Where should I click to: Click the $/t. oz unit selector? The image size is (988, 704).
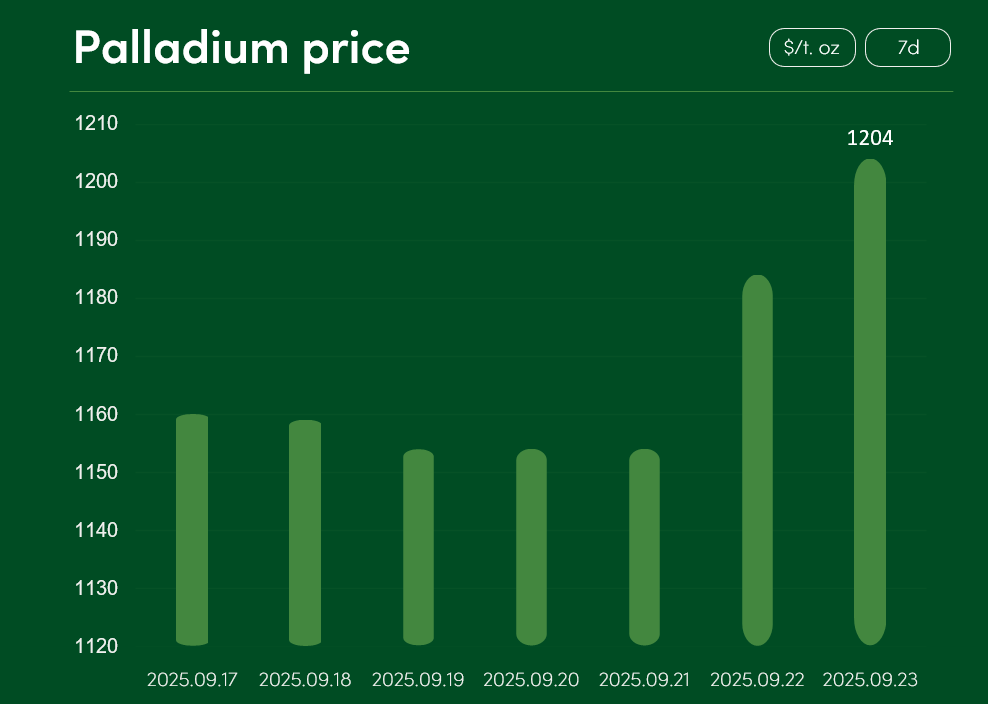point(812,48)
